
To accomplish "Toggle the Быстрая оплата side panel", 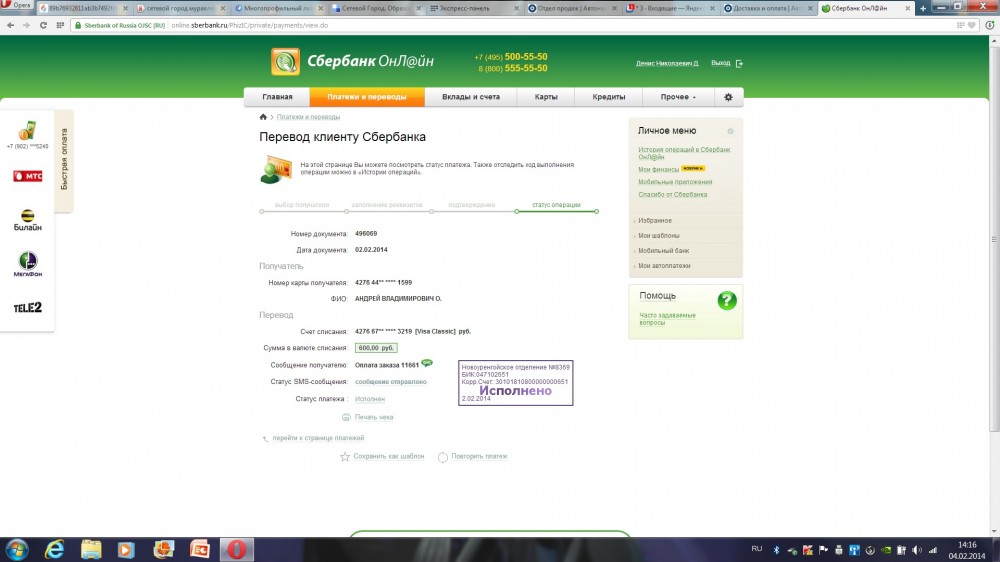I will point(64,159).
